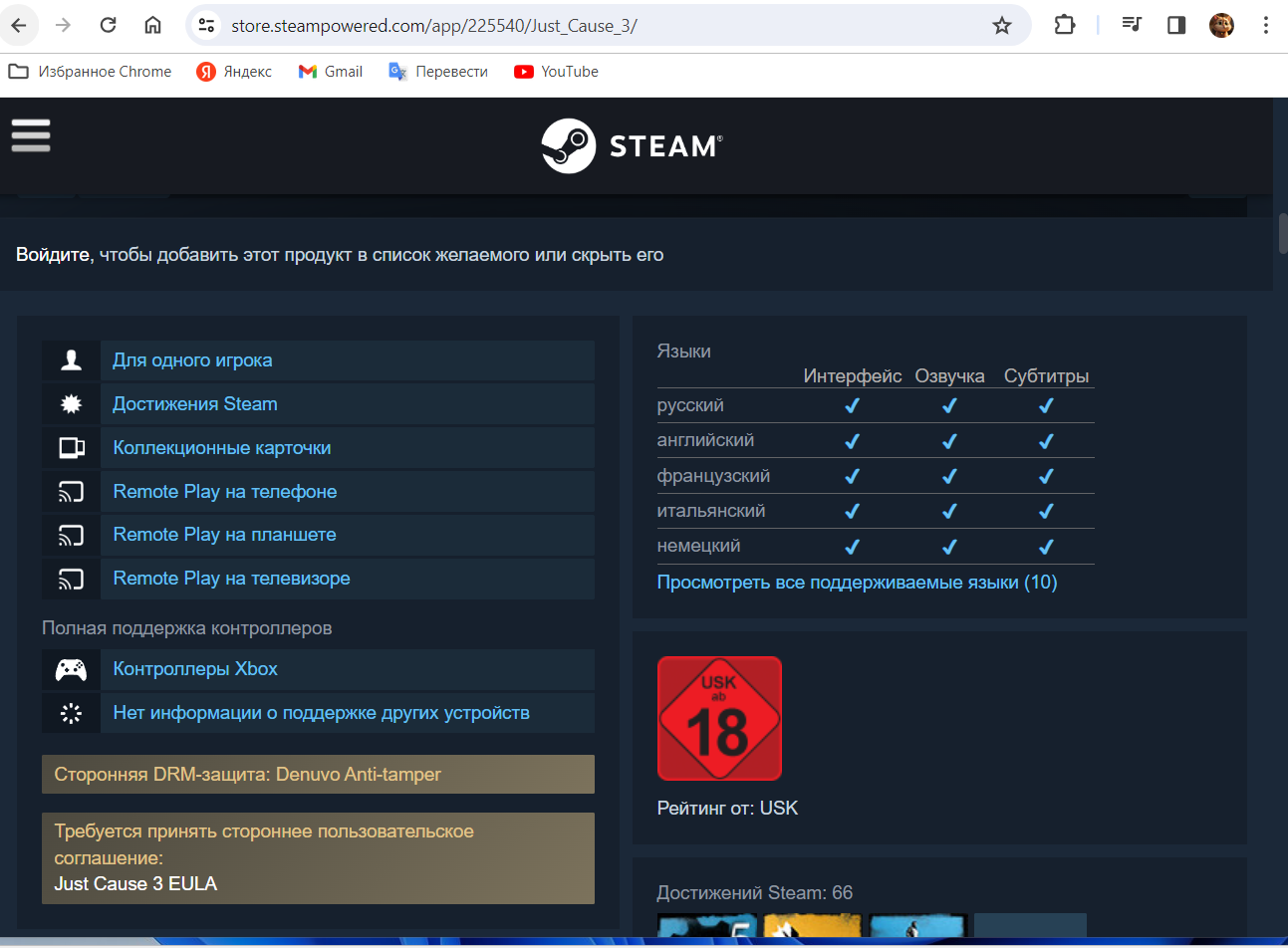Click the page vertical scrollbar thumb

[x=1283, y=234]
